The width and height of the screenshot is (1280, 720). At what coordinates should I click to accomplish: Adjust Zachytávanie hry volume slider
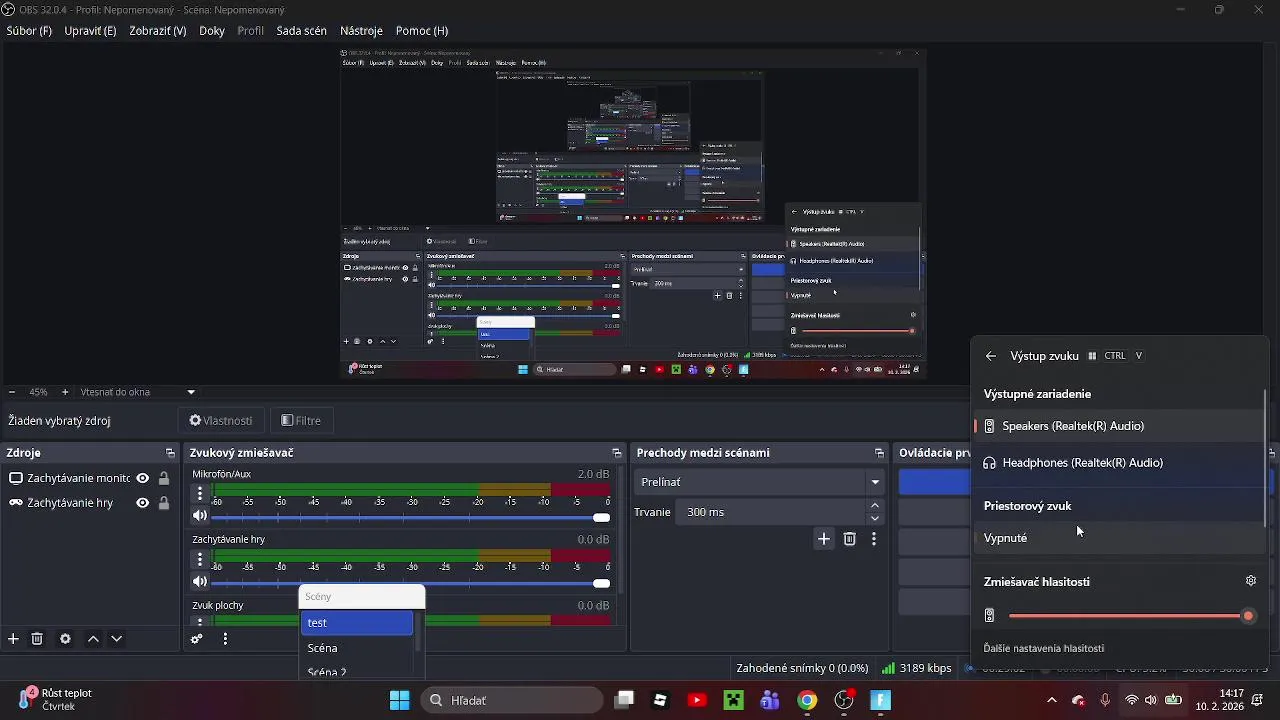[410, 583]
